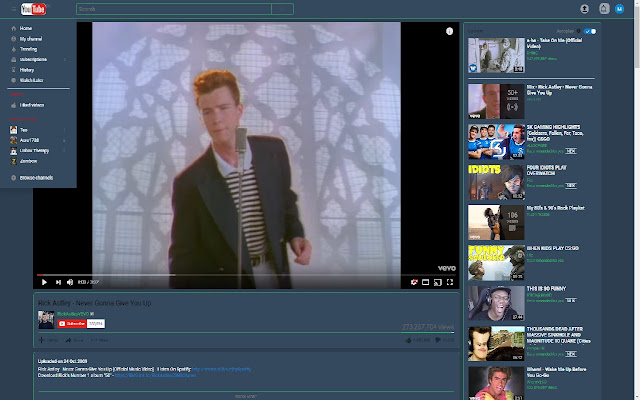
Task: Enter fullscreen mode
Action: [x=450, y=282]
